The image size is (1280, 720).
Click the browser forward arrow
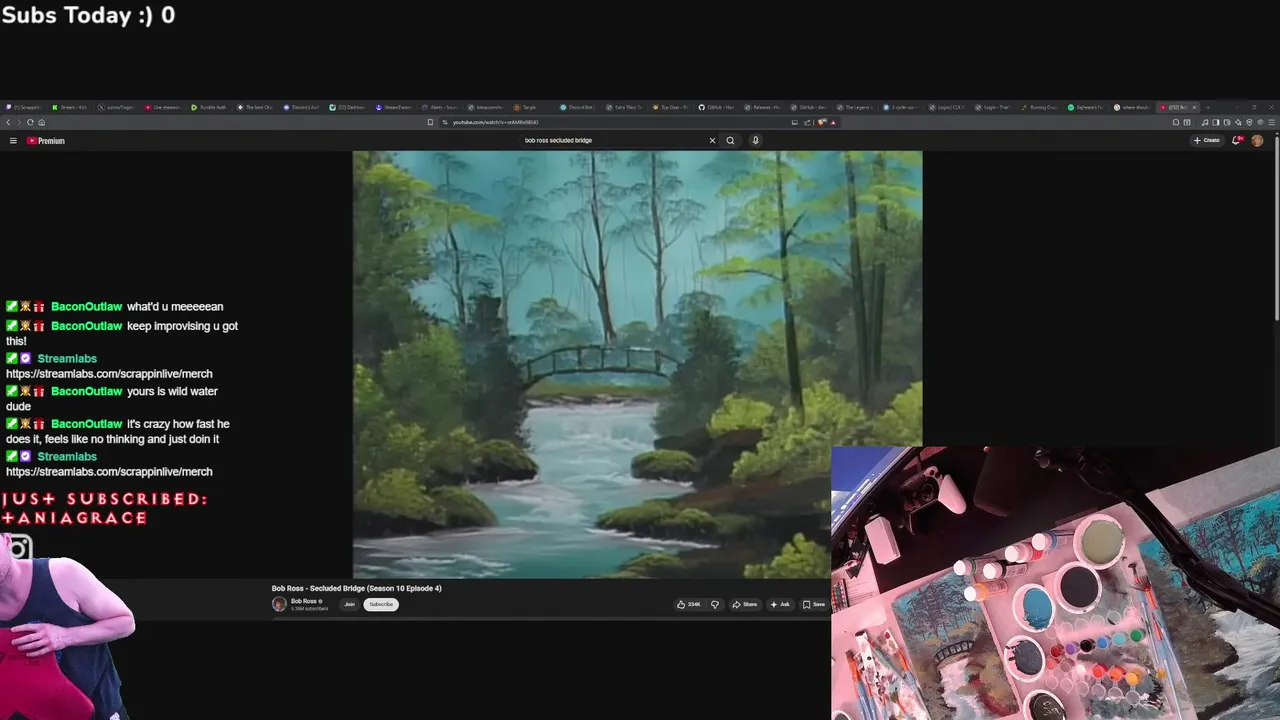click(x=19, y=122)
